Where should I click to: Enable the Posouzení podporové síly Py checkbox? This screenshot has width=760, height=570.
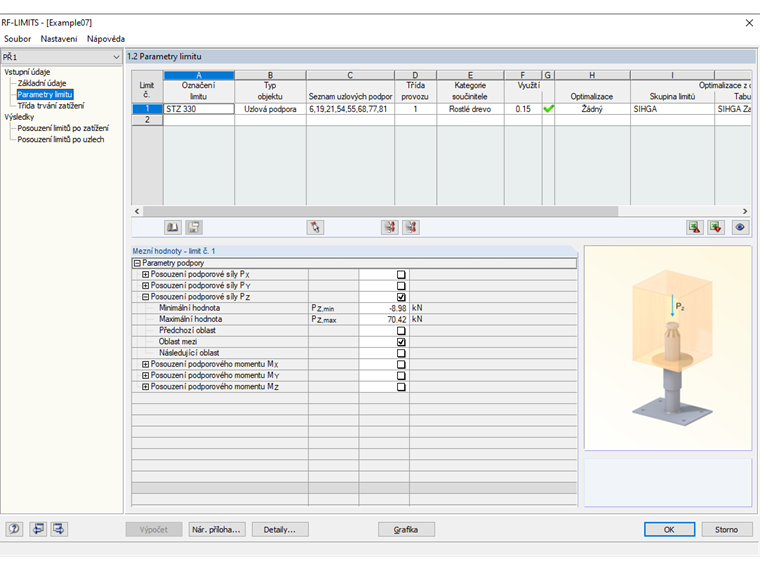coord(401,286)
